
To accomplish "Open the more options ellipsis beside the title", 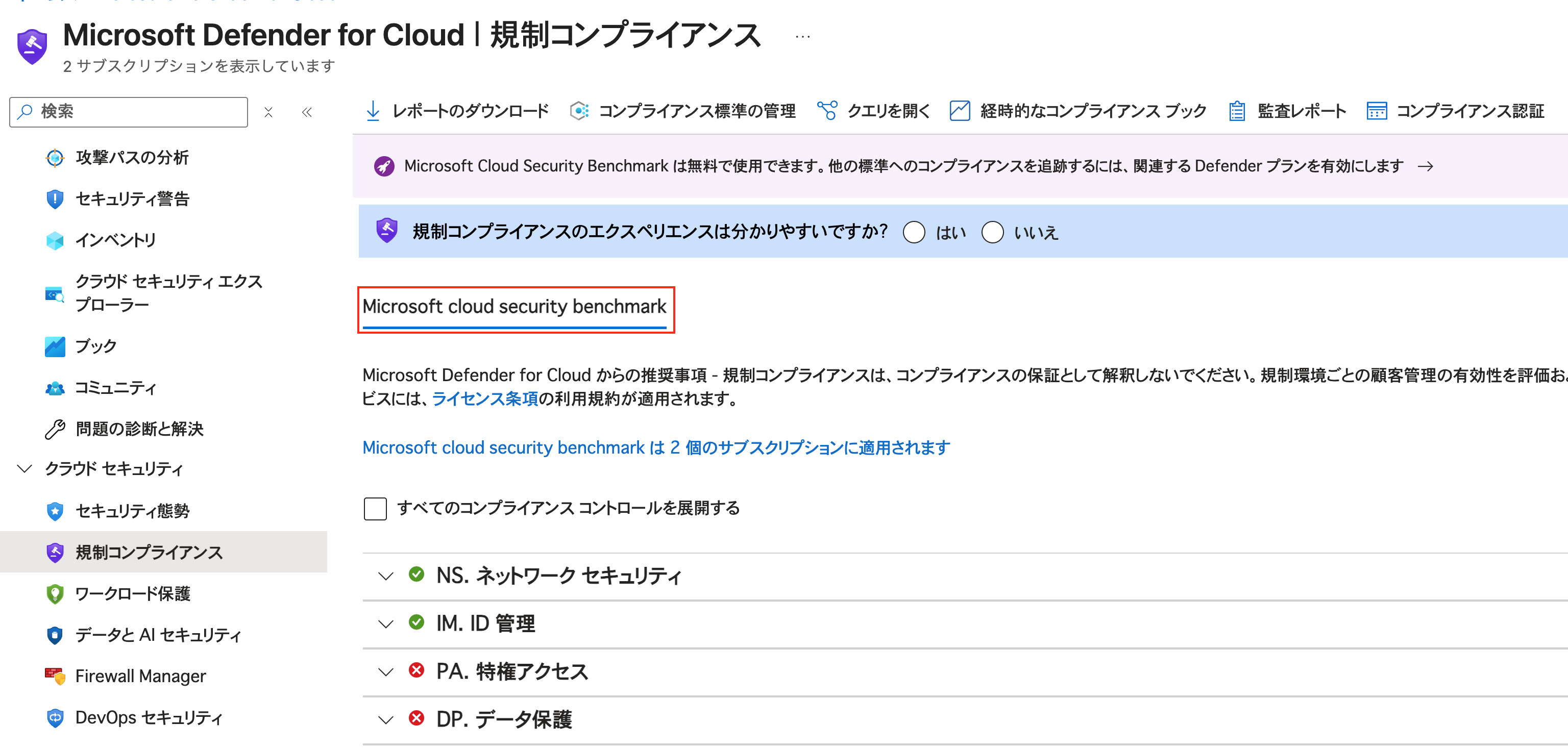I will click(x=802, y=37).
